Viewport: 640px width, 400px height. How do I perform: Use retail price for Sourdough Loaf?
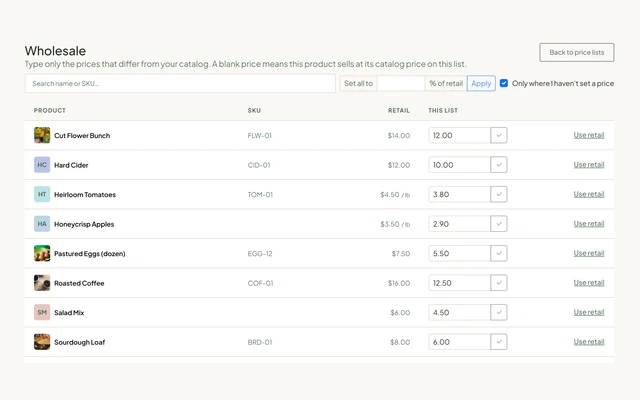[x=589, y=342]
